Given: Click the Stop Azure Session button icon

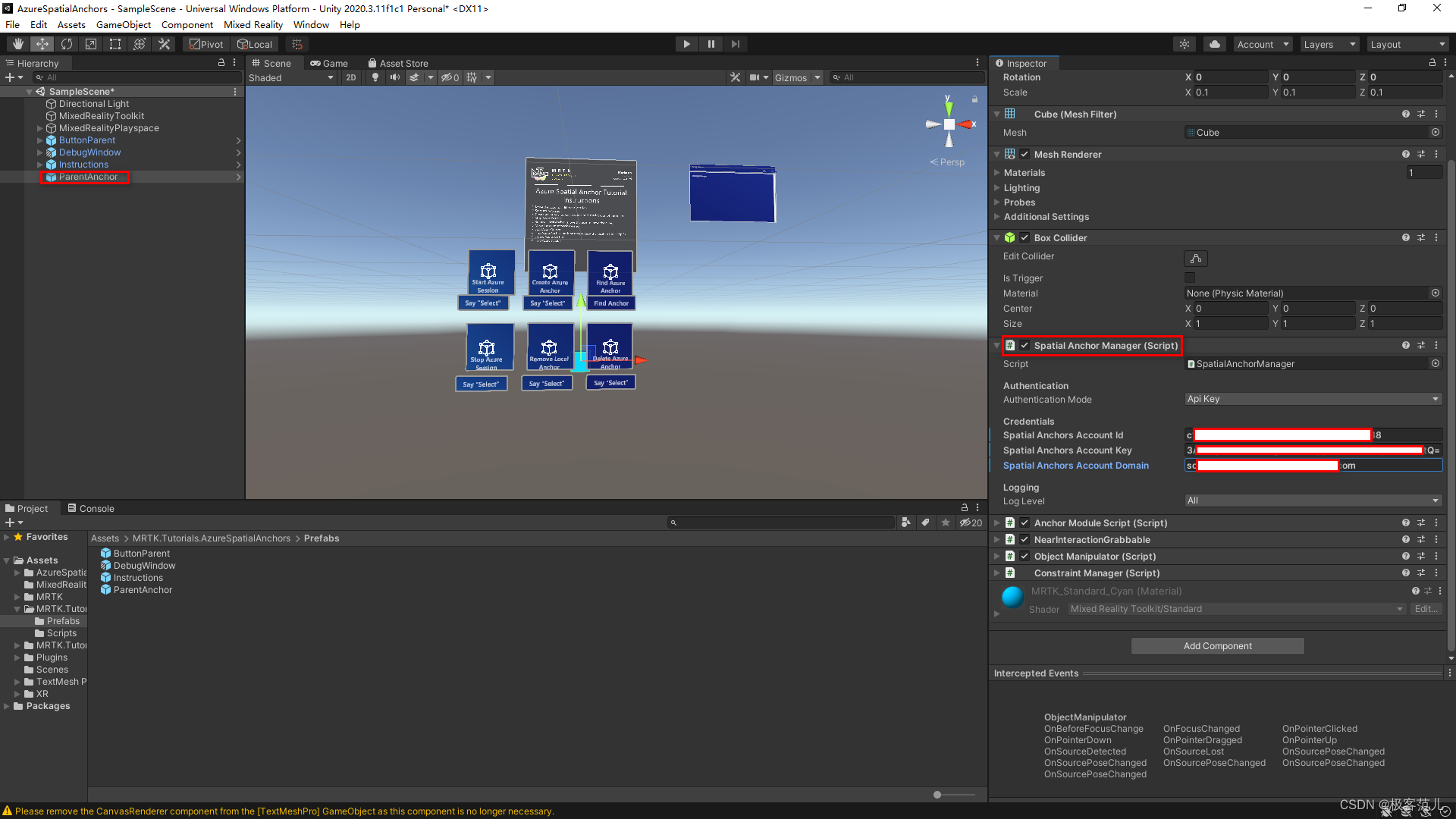Looking at the screenshot, I should tap(486, 351).
